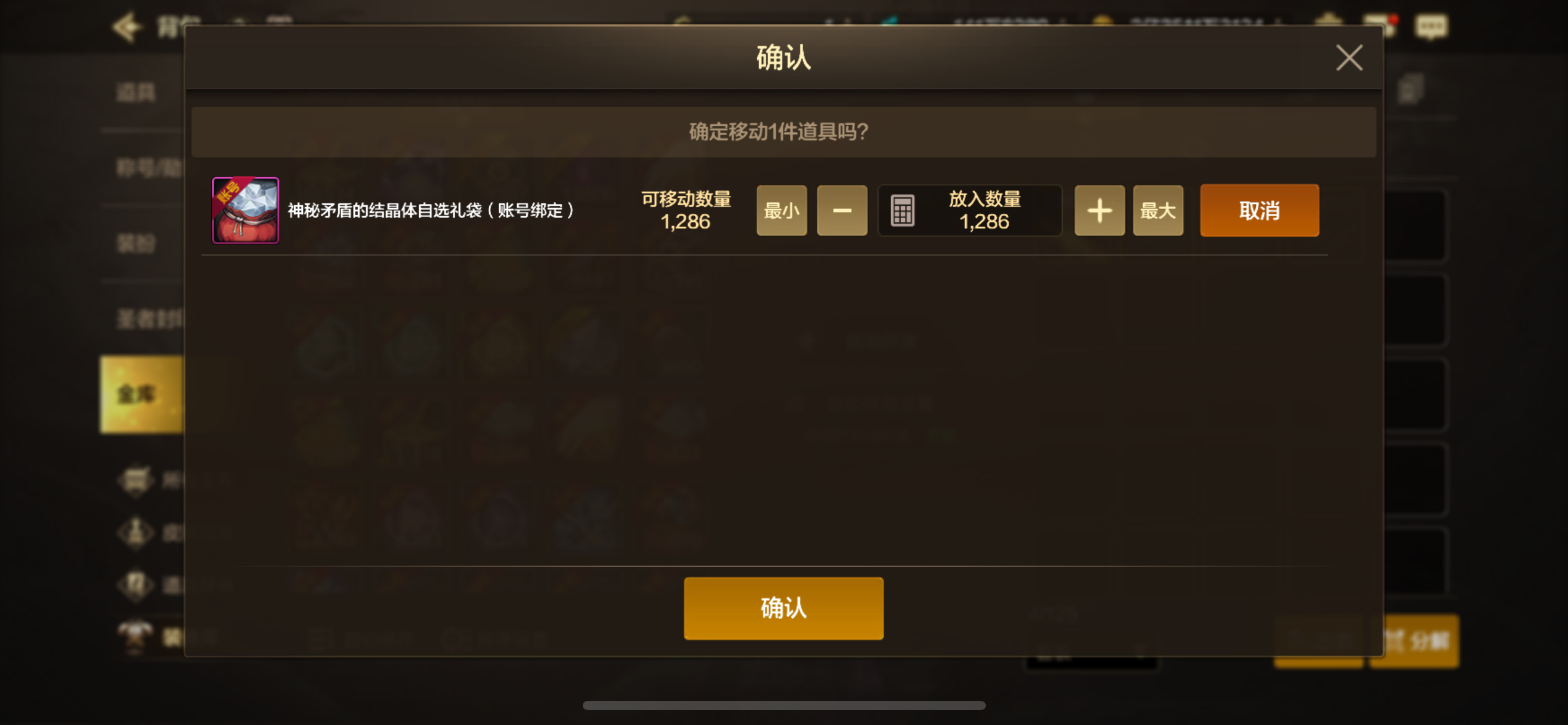
Task: Cancel the item move with 取消
Action: pos(1260,211)
